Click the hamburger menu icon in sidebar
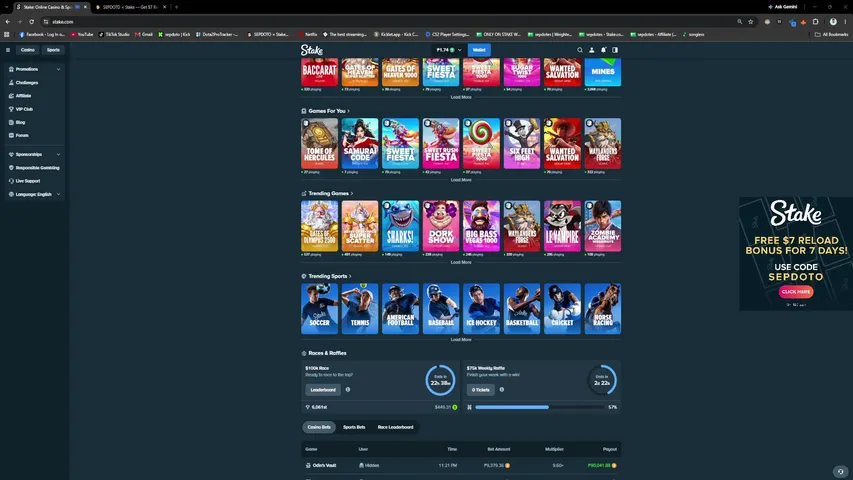 pyautogui.click(x=8, y=50)
